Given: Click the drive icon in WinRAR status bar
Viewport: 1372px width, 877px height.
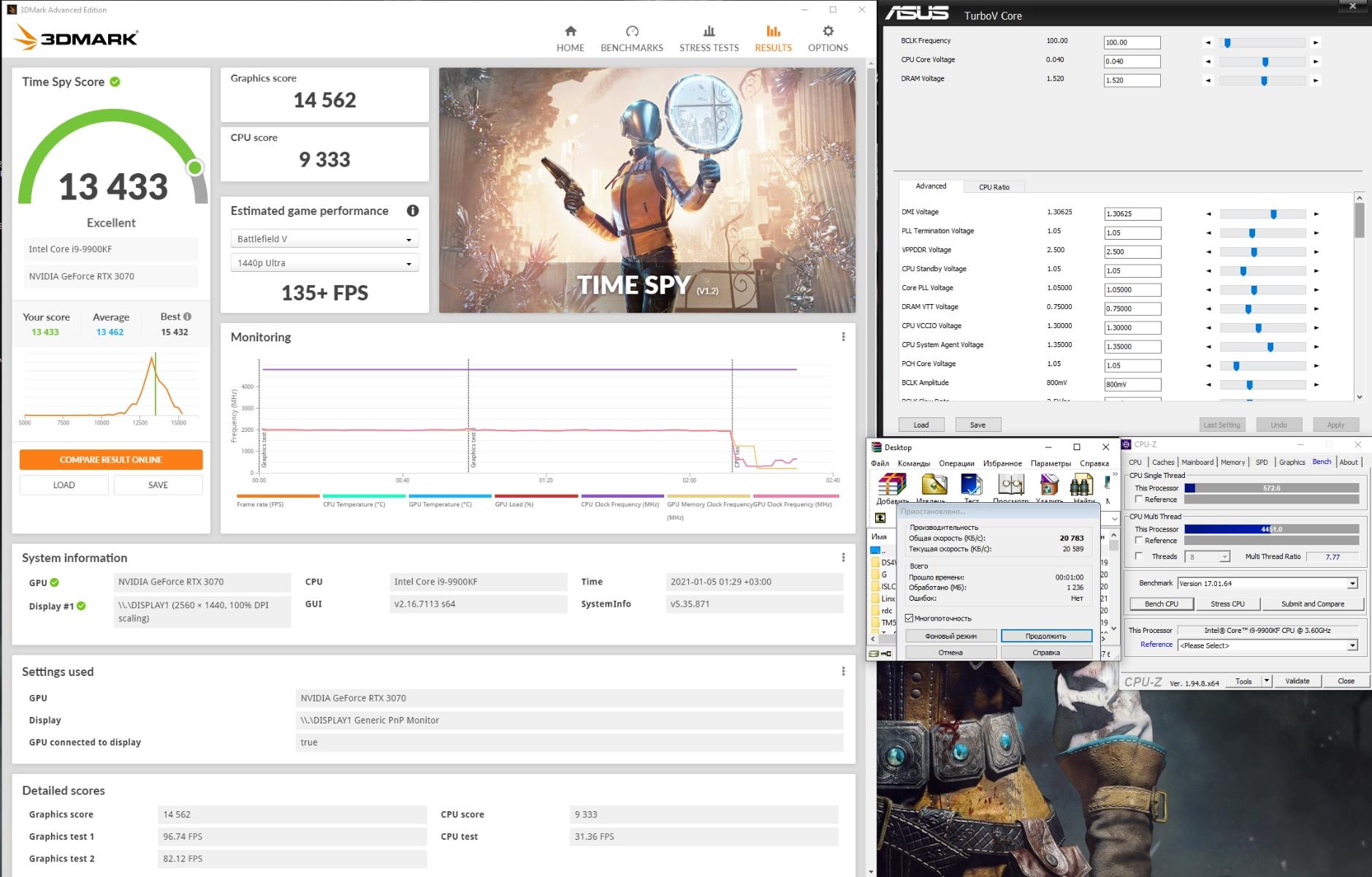Looking at the screenshot, I should (874, 653).
